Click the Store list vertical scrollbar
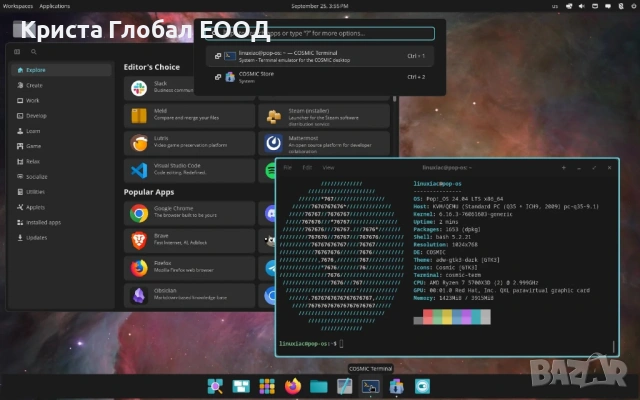Viewport: 640px width, 400px height. (394, 98)
